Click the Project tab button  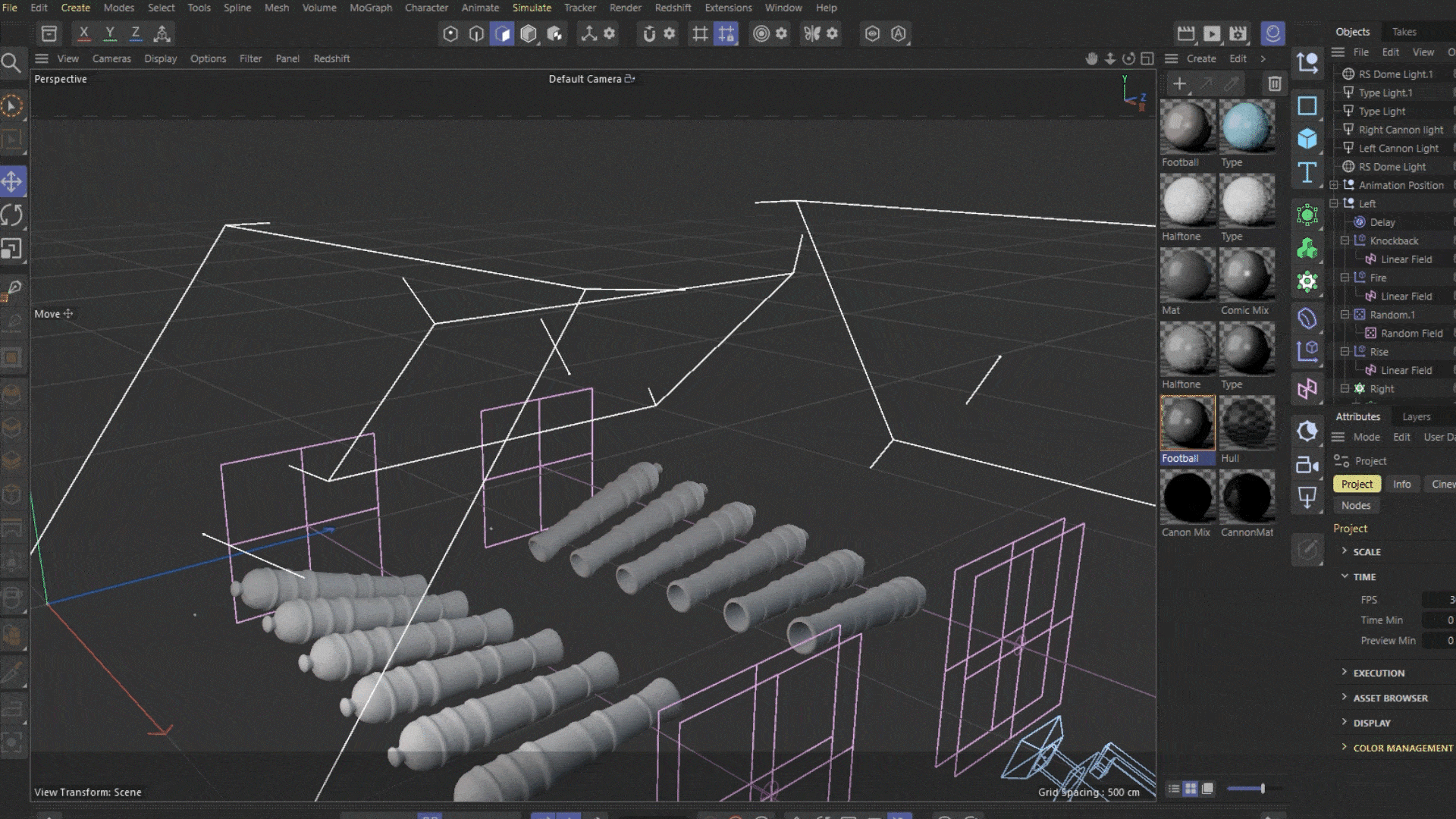pyautogui.click(x=1357, y=484)
